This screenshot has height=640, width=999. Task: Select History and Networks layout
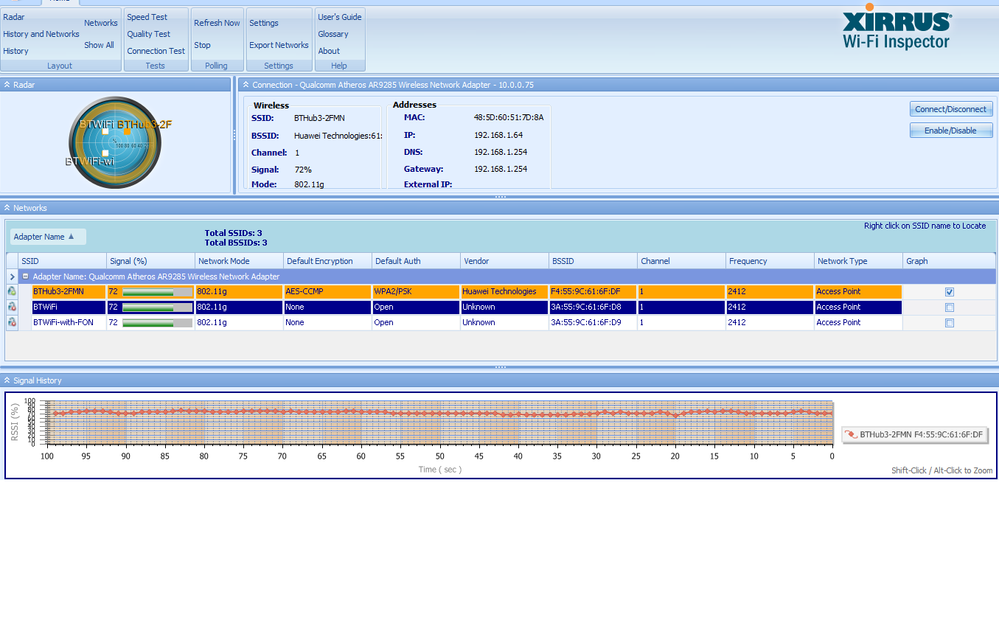coord(41,34)
